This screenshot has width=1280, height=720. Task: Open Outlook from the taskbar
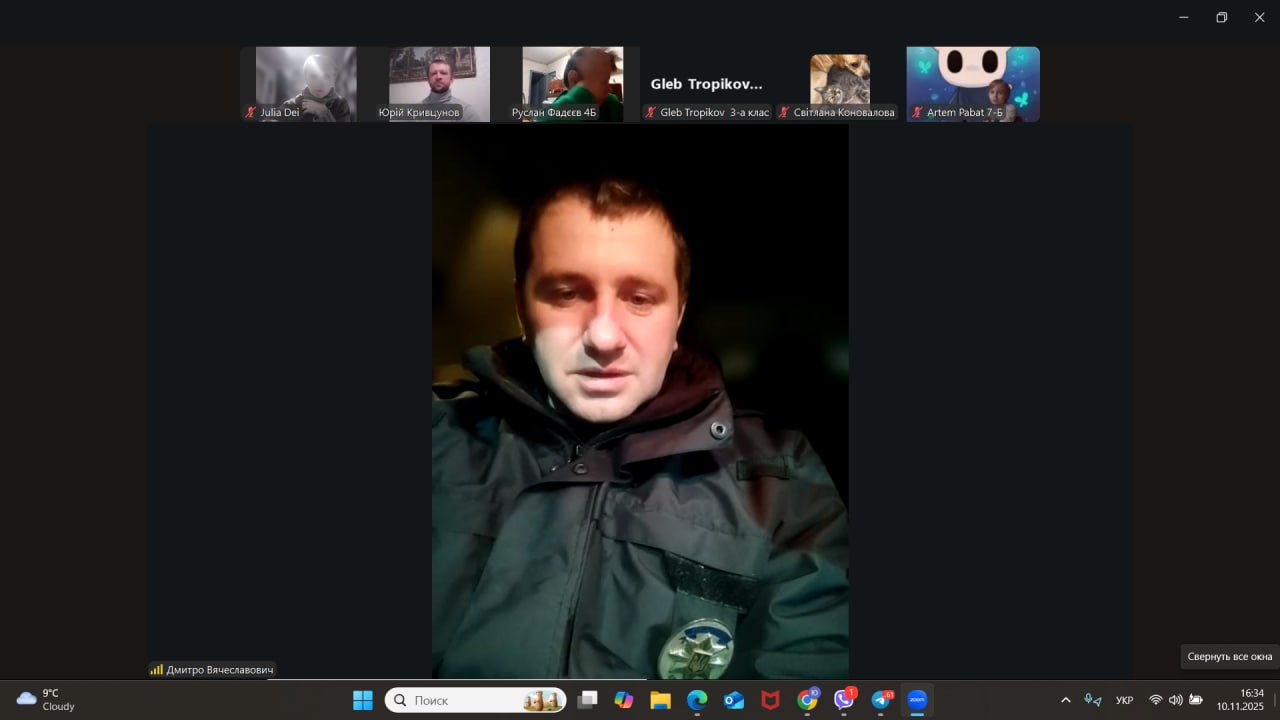coord(734,700)
